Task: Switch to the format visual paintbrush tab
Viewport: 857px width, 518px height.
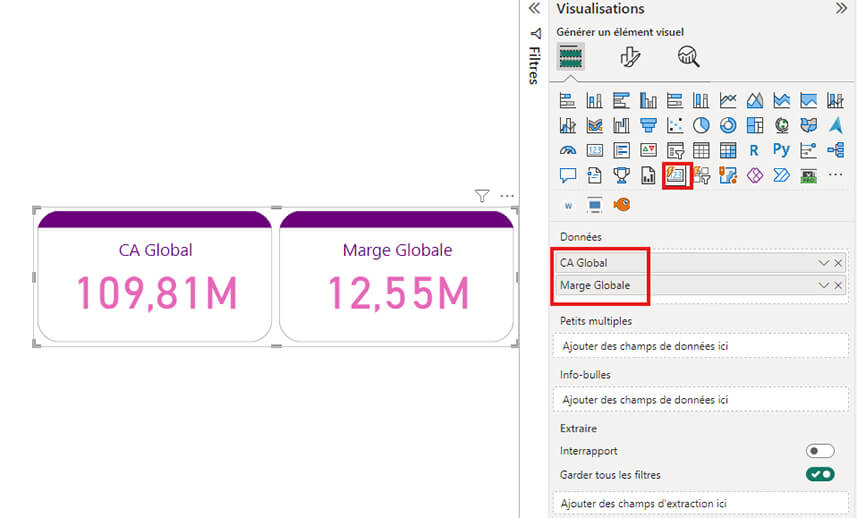Action: click(630, 57)
